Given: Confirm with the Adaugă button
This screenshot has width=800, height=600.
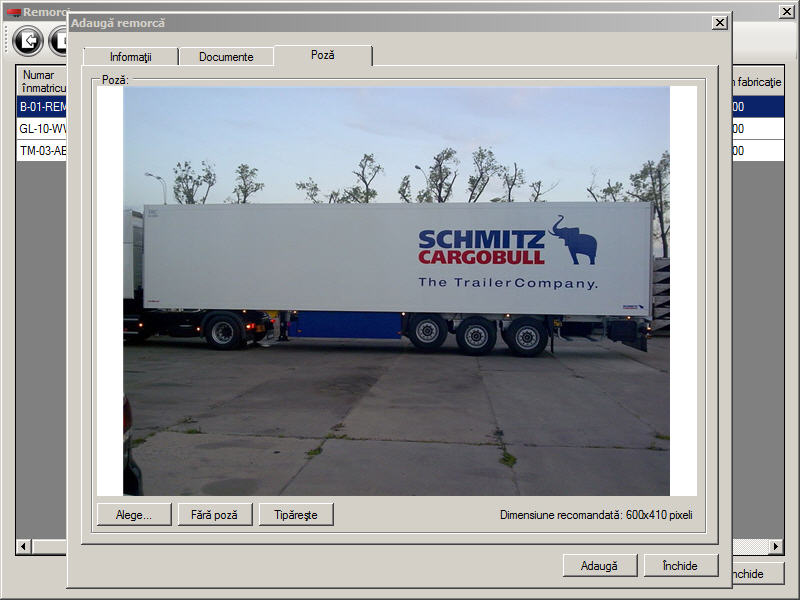Looking at the screenshot, I should pos(599,565).
